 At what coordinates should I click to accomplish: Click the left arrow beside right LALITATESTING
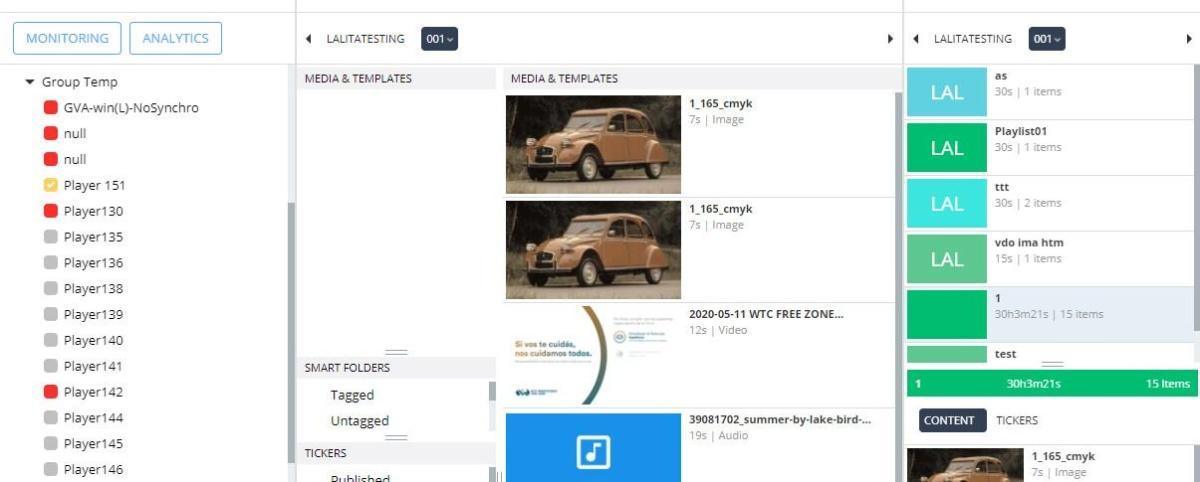917,39
